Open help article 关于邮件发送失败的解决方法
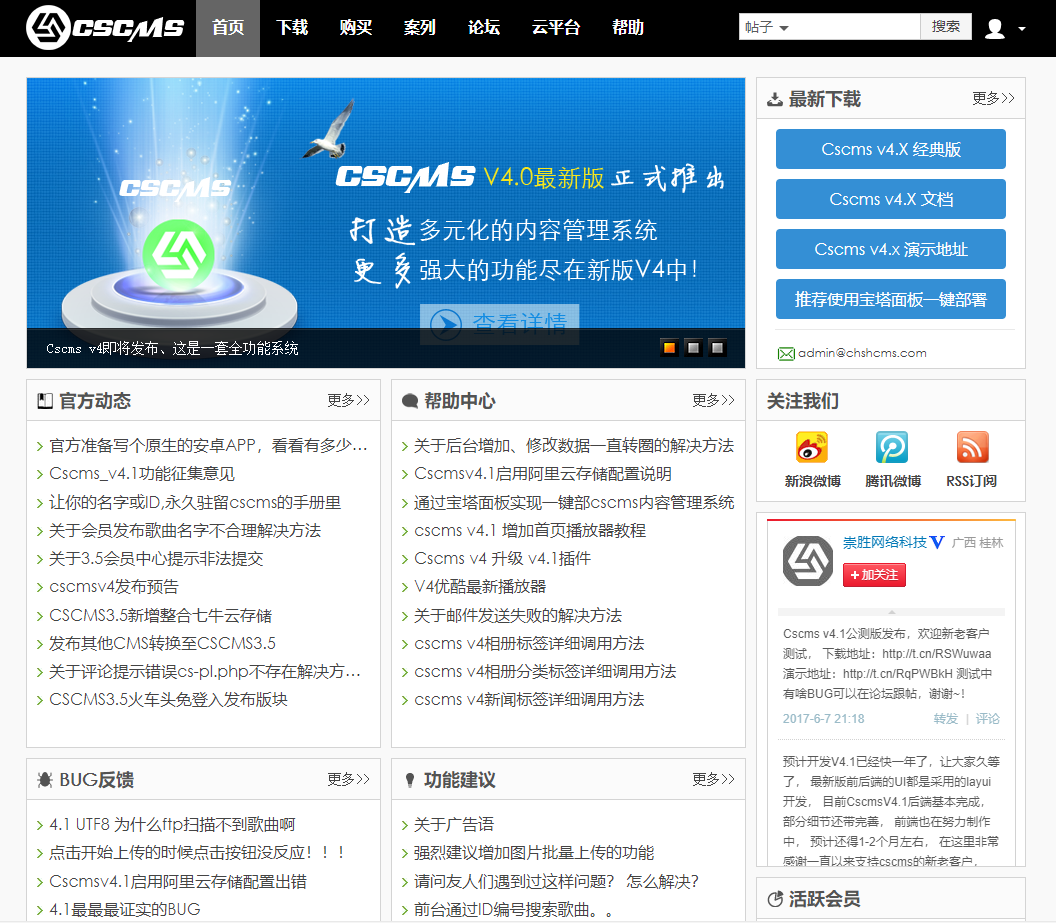Screen dimensions: 1056x923 [517, 615]
